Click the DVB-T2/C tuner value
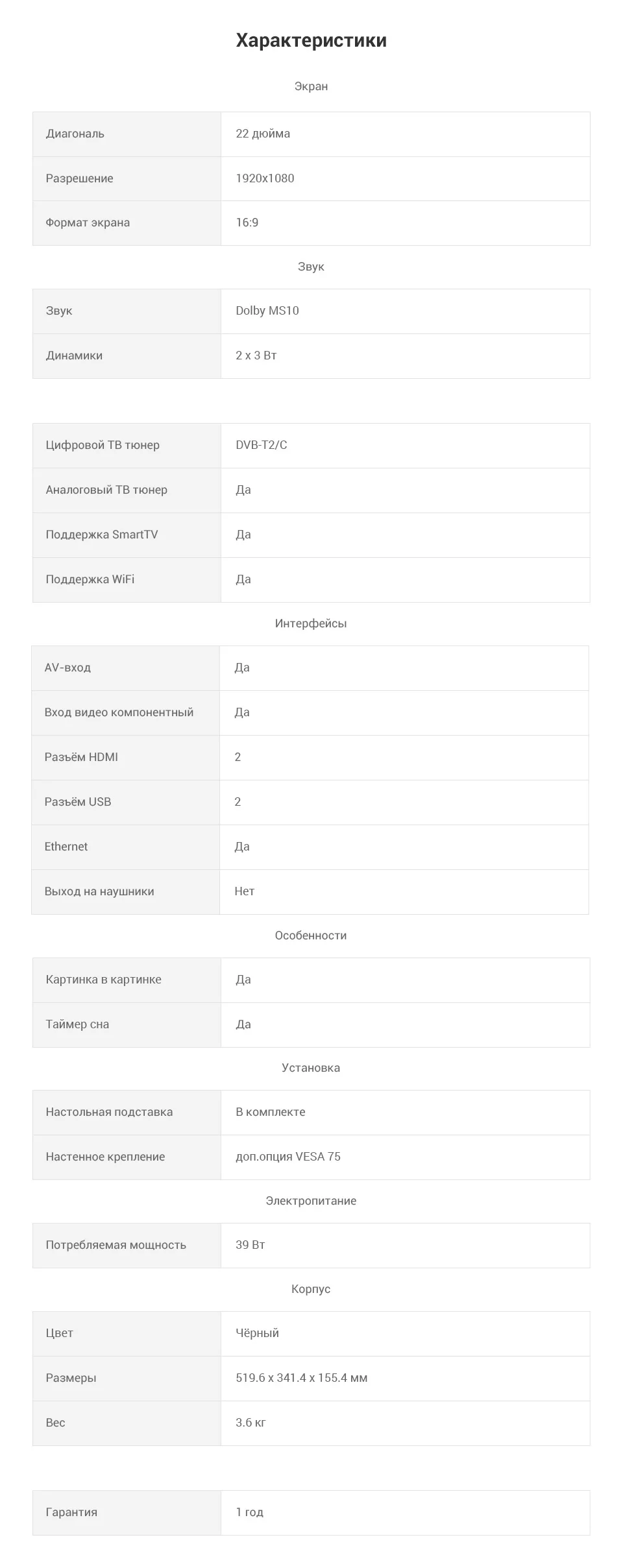The image size is (623, 1568). 262,445
